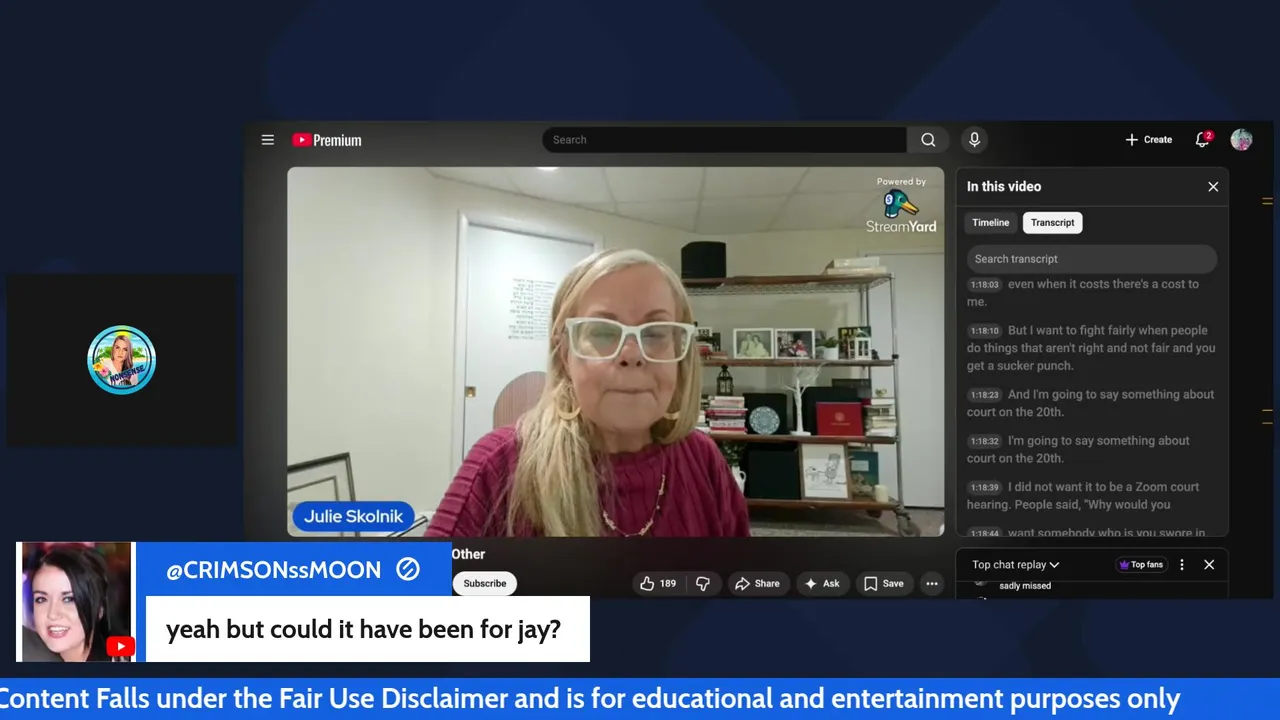The width and height of the screenshot is (1280, 720).
Task: Open the Top fans leaderboard button
Action: coord(1141,565)
